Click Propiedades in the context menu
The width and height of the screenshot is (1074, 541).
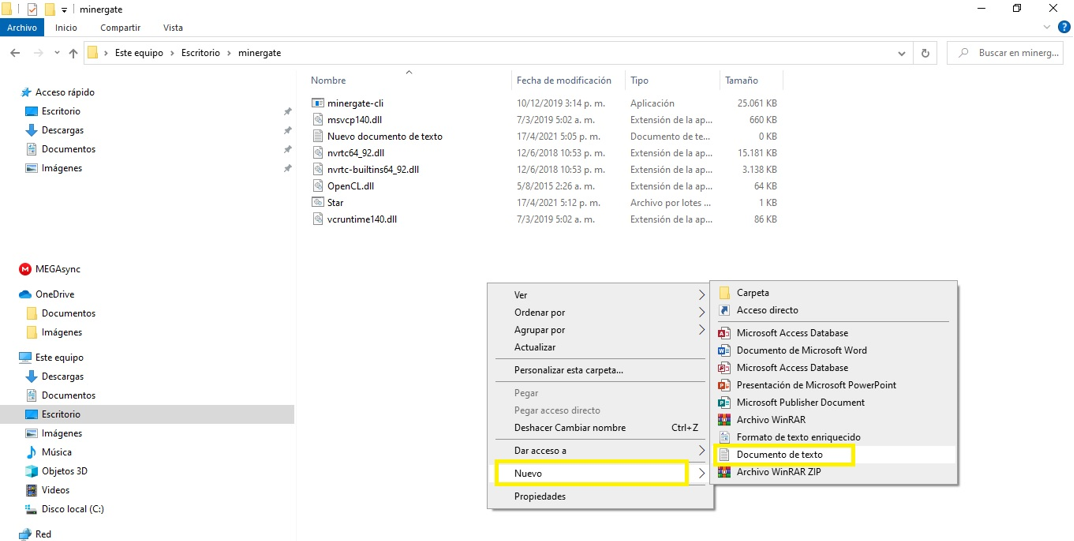[540, 496]
